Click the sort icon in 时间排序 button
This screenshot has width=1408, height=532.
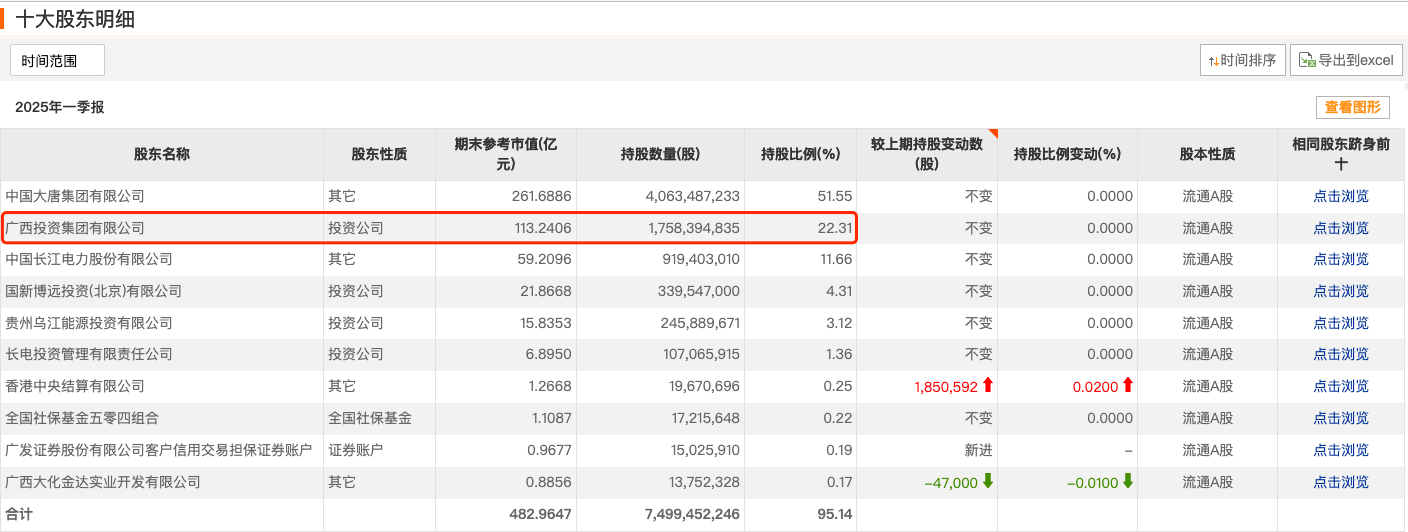[x=1213, y=61]
